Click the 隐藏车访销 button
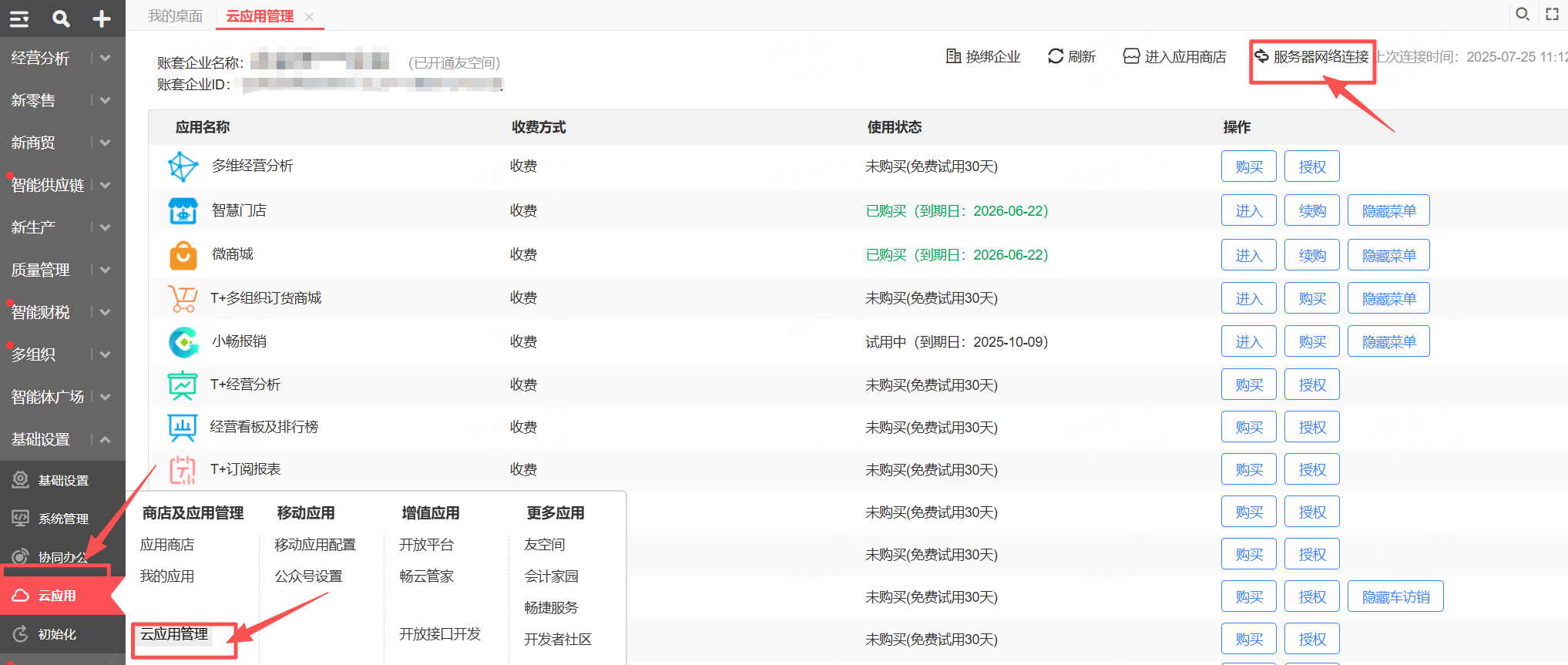Image resolution: width=1568 pixels, height=665 pixels. point(1395,596)
